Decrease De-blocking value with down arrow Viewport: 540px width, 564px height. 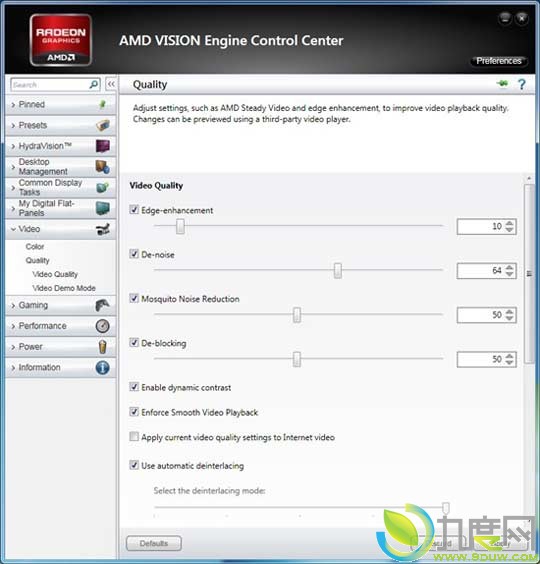coord(509,363)
